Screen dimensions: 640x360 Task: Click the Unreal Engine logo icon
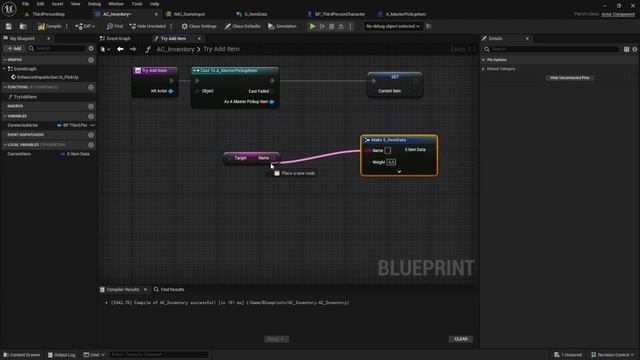[x=9, y=9]
